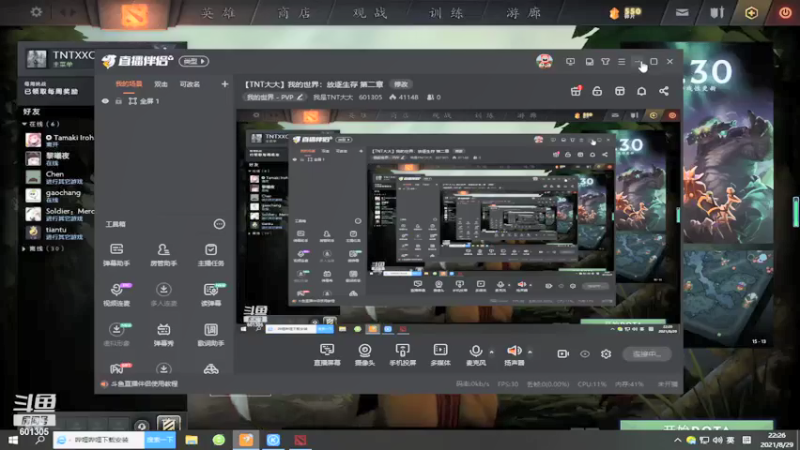Open the notification bell icon

pyautogui.click(x=641, y=91)
